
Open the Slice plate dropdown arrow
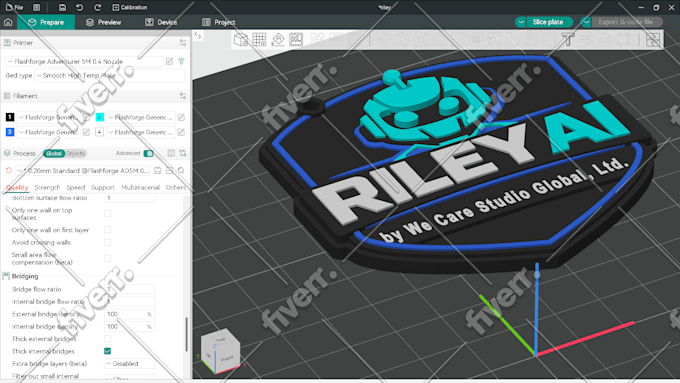coord(521,22)
